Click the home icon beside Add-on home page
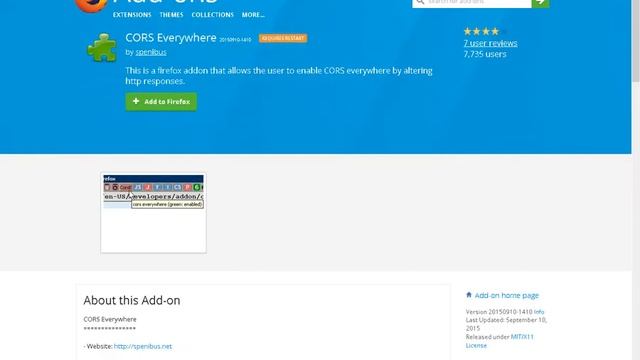 (469, 295)
